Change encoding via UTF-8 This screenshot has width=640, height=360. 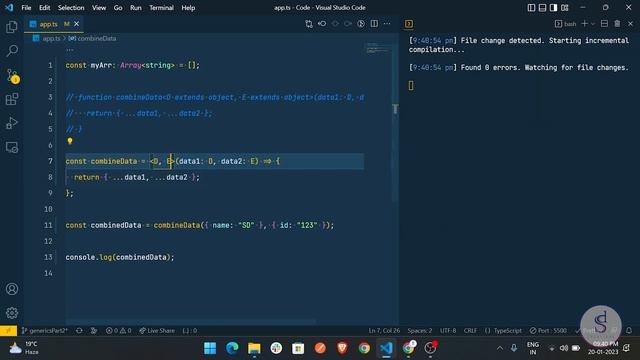pyautogui.click(x=448, y=331)
